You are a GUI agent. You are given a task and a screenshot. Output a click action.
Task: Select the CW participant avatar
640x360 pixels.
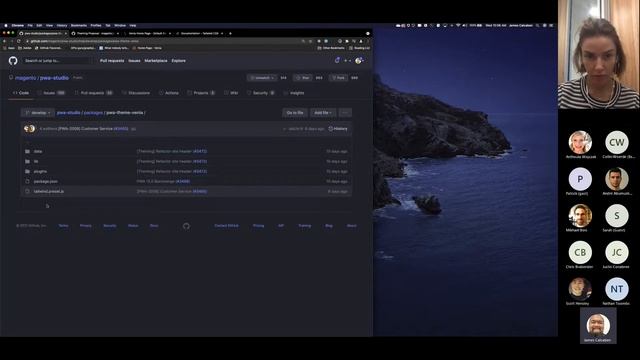coord(617,142)
